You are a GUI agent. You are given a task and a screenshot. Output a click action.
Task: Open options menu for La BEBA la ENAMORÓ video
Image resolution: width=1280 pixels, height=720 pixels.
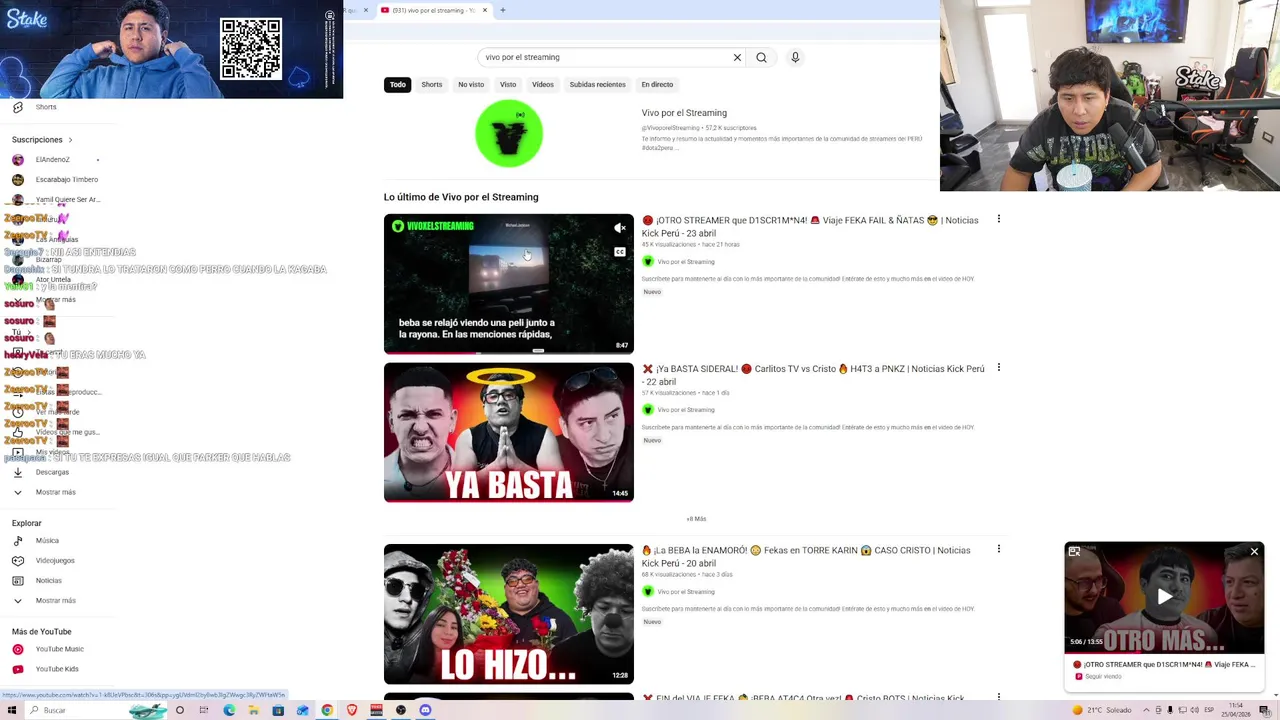998,549
